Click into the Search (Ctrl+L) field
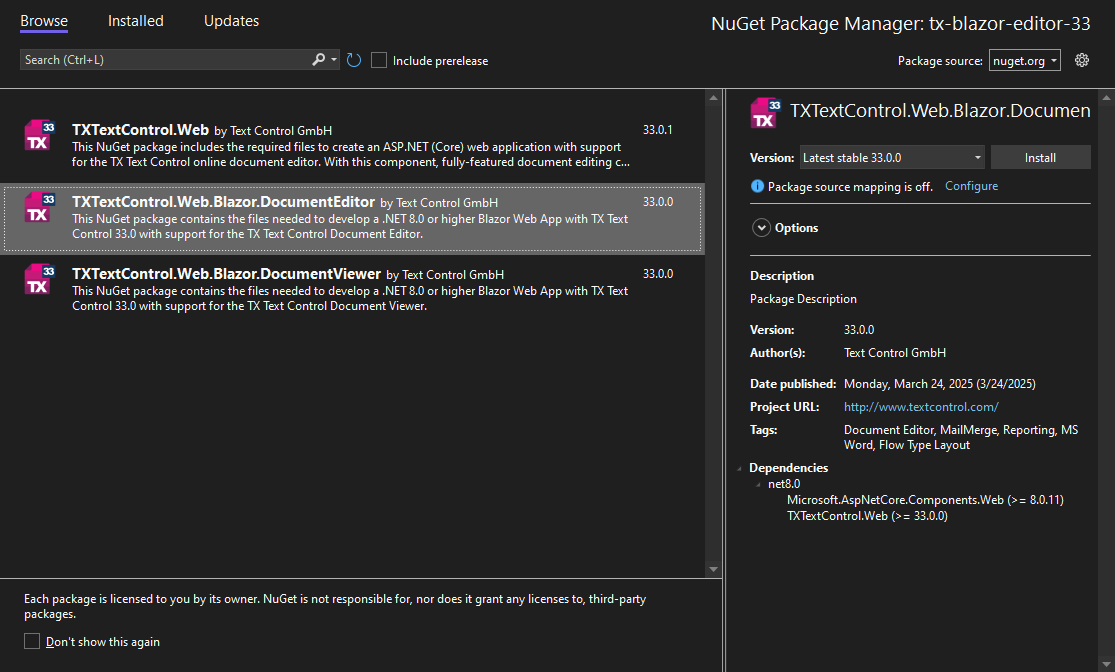Image resolution: width=1115 pixels, height=672 pixels. (x=165, y=60)
